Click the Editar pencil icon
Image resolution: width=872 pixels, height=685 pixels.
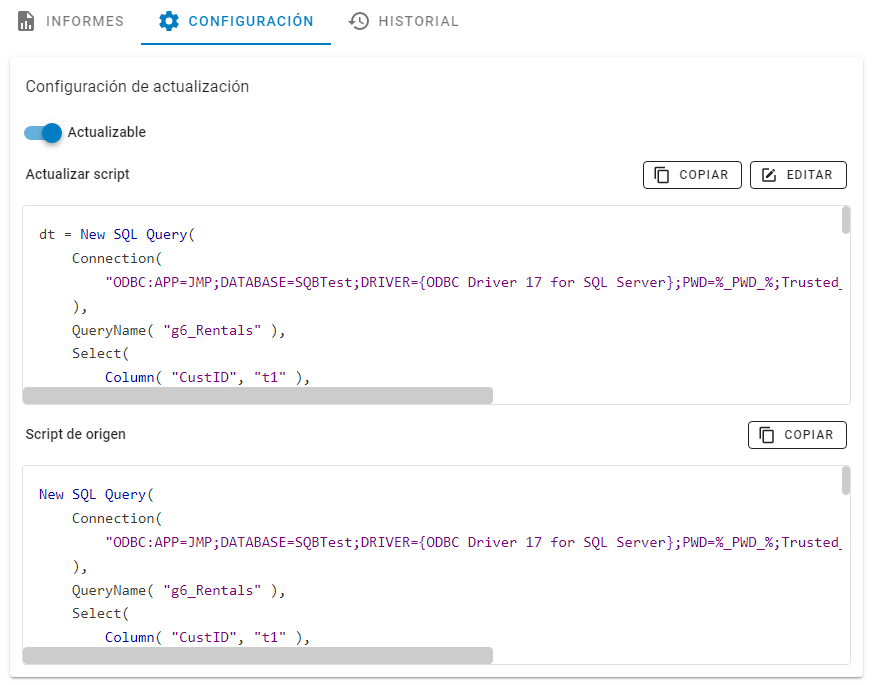(x=769, y=175)
